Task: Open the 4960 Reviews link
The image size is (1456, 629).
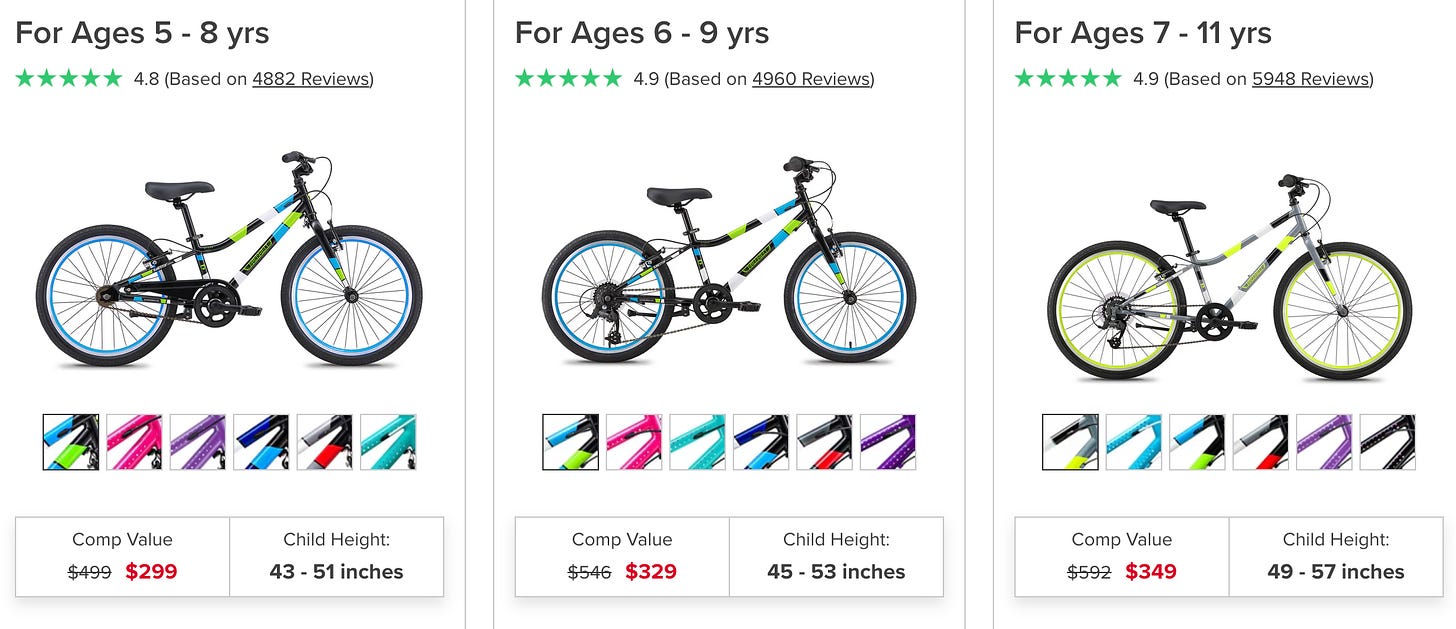Action: pos(812,78)
